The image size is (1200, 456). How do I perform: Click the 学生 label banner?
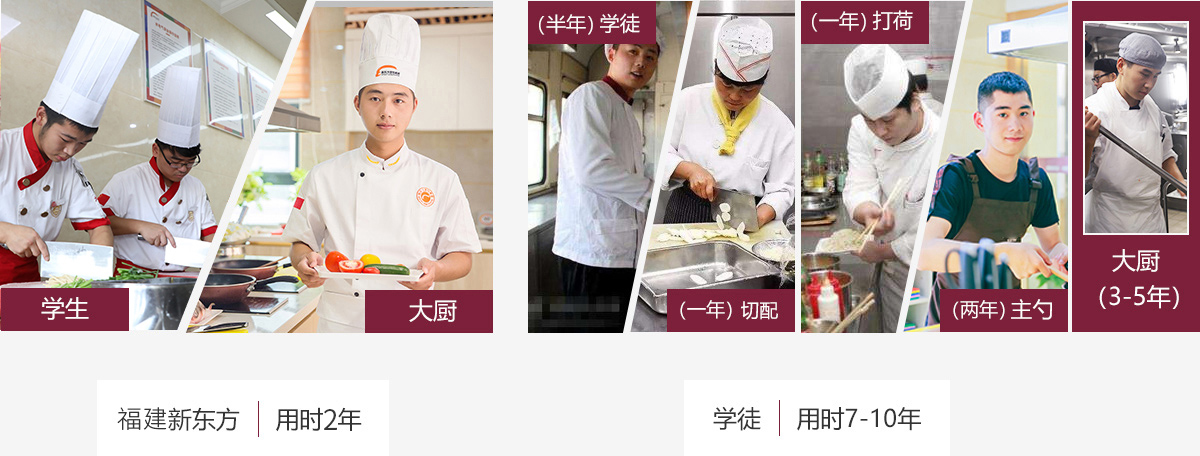pos(64,309)
